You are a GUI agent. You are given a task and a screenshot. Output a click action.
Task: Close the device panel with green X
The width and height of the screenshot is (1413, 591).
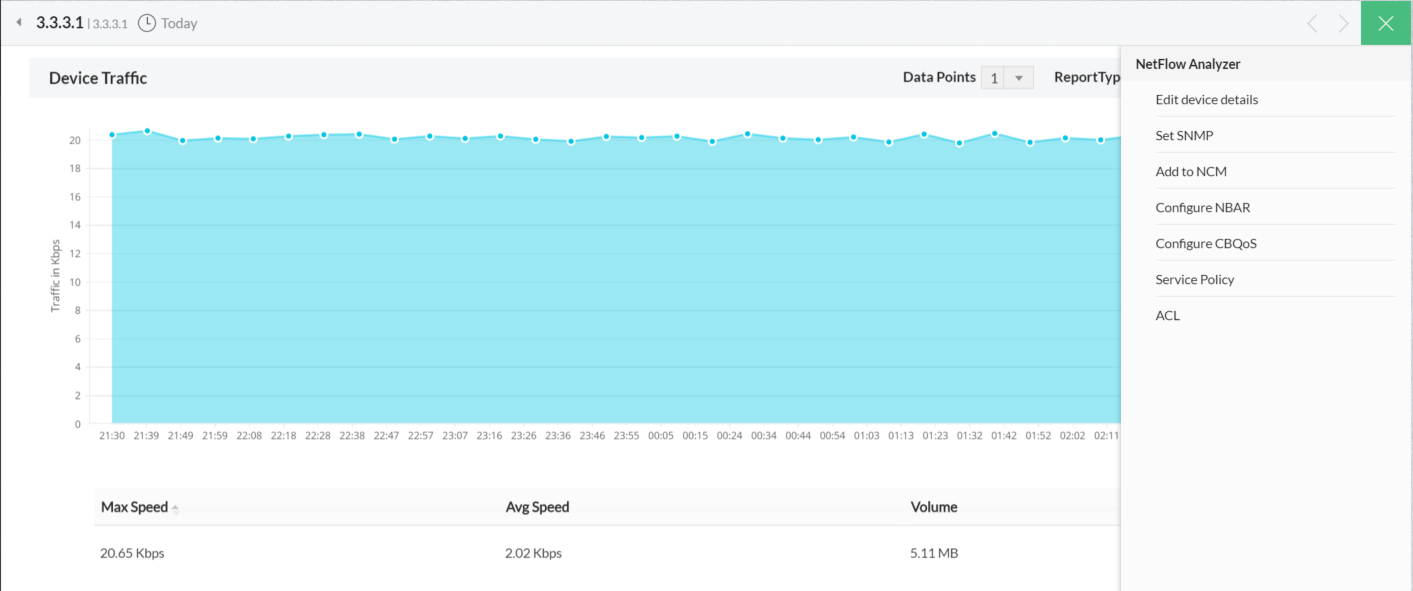tap(1386, 24)
